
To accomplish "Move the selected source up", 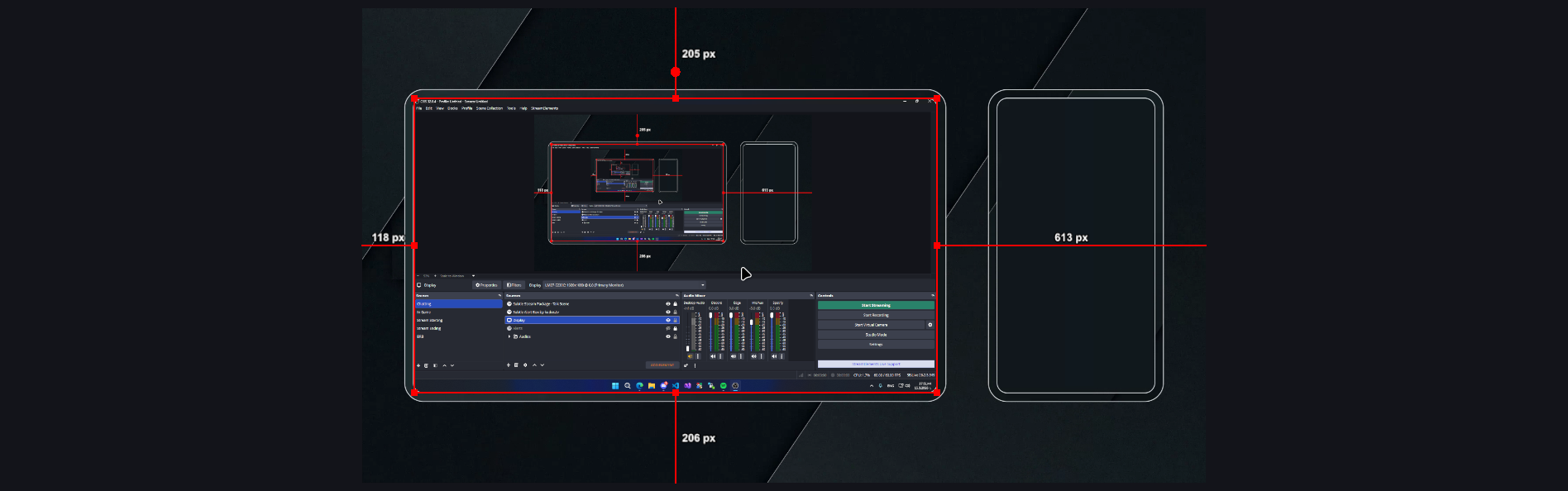I will [x=534, y=365].
